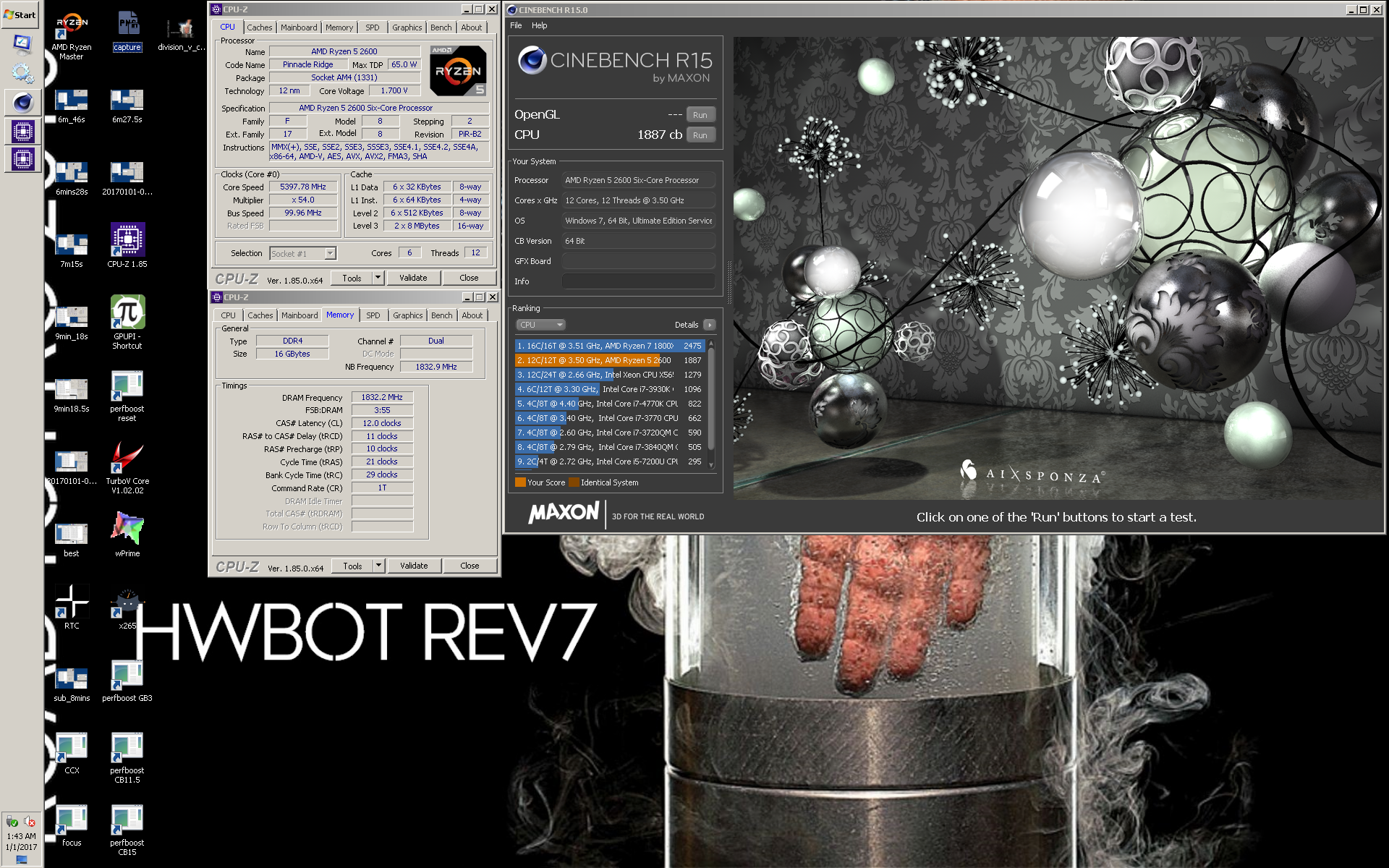Click the show desktop icon under clock
1389x868 pixels.
tap(21, 860)
